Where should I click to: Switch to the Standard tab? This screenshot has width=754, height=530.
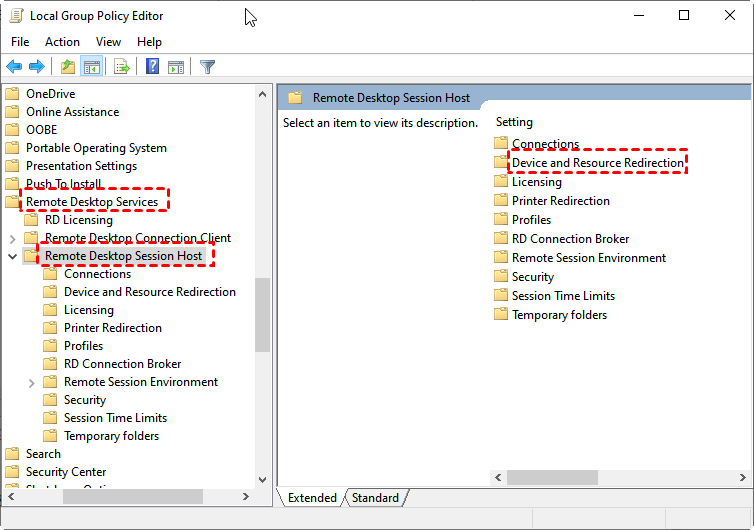(x=375, y=497)
